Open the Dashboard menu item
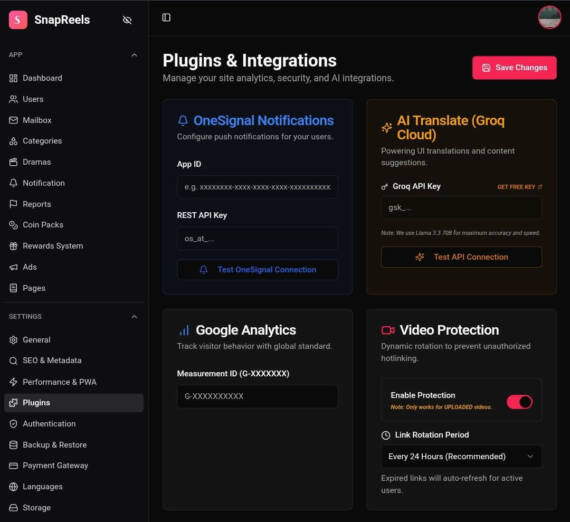The image size is (570, 522). (74, 78)
